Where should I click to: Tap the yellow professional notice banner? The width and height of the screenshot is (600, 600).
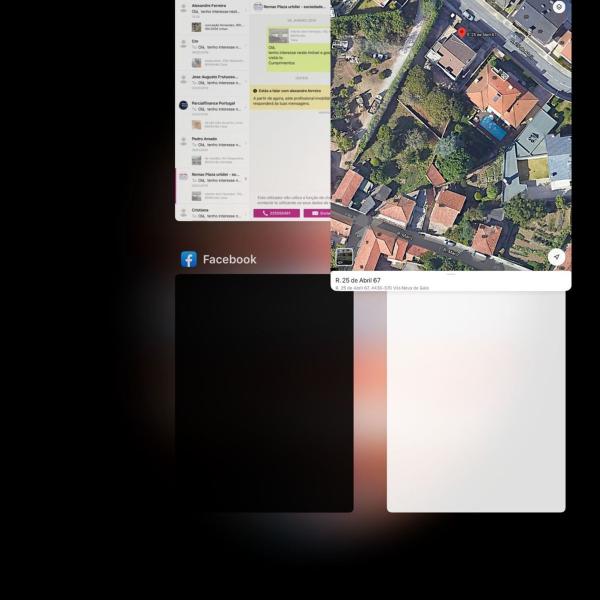[x=290, y=97]
